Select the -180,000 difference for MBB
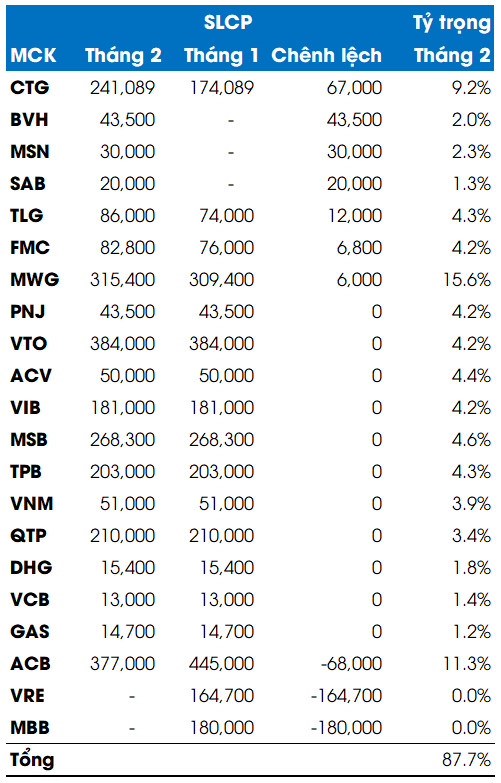This screenshot has height=783, width=501. 346,728
